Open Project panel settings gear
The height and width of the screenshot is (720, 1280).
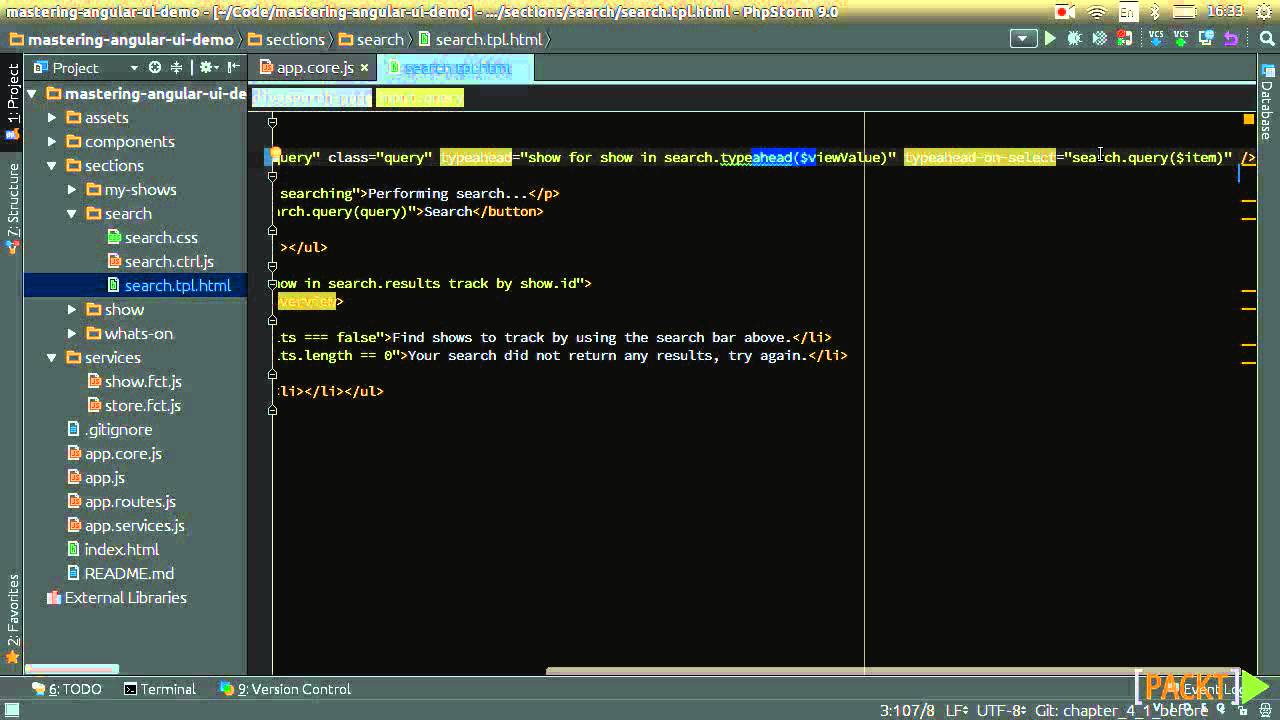(x=208, y=67)
